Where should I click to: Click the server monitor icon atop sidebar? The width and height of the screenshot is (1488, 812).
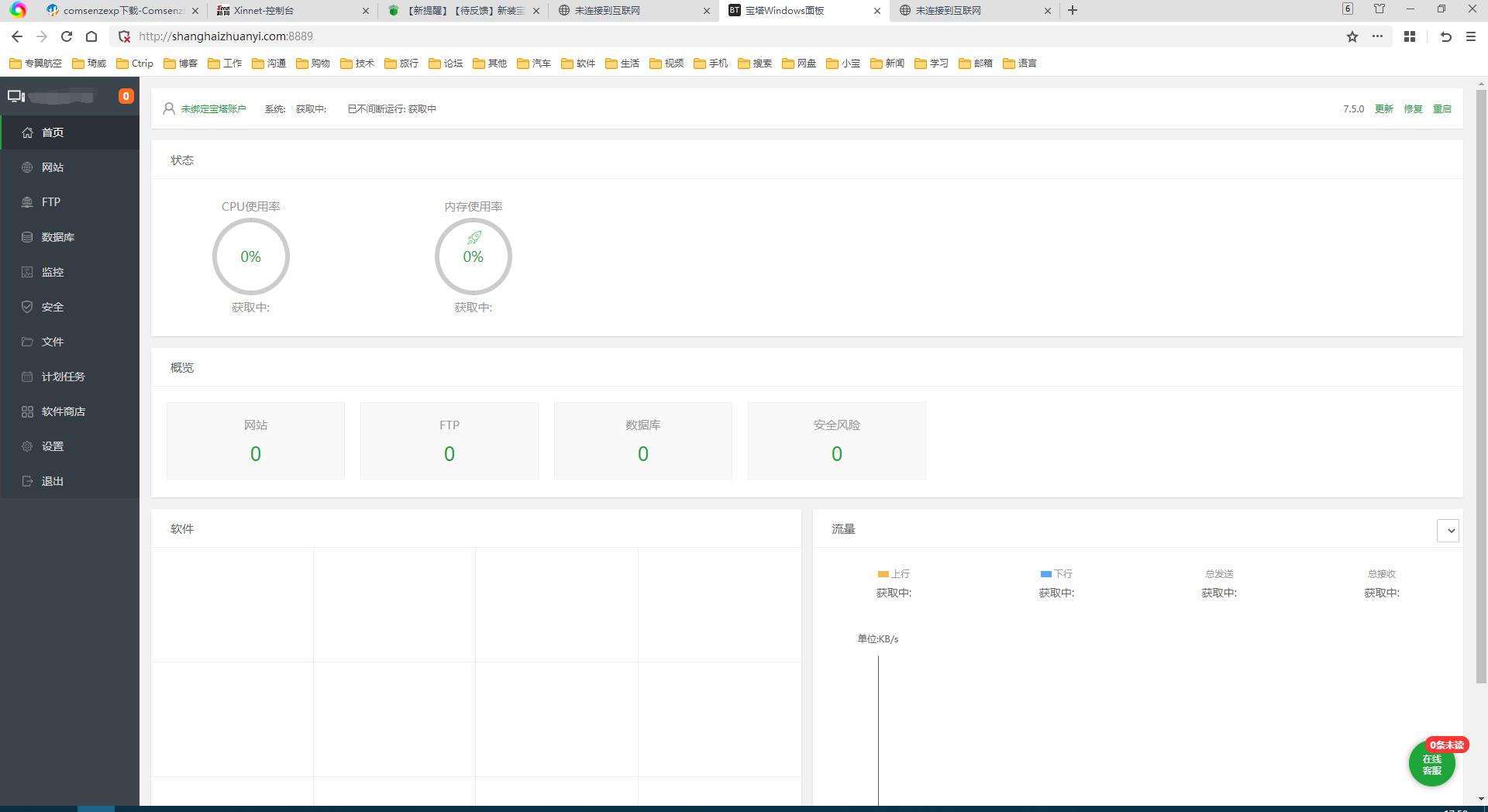pyautogui.click(x=16, y=96)
